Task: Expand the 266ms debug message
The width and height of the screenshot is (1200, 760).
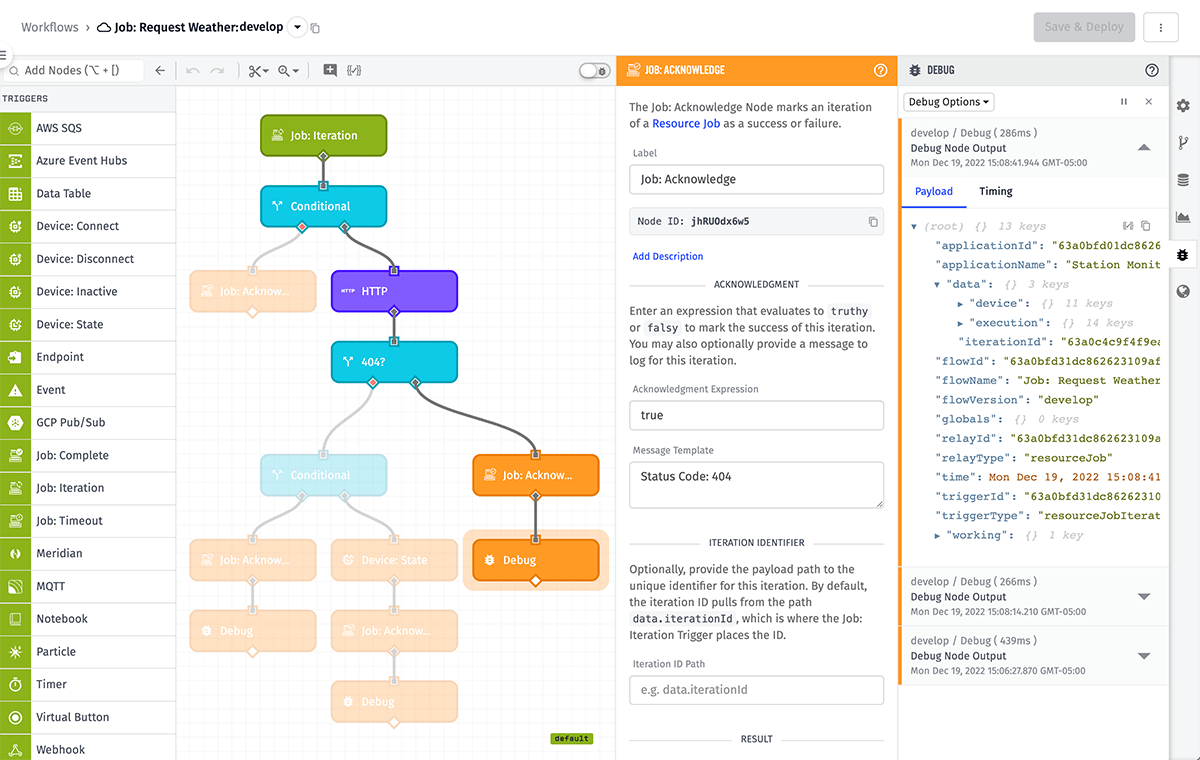Action: coord(1145,597)
